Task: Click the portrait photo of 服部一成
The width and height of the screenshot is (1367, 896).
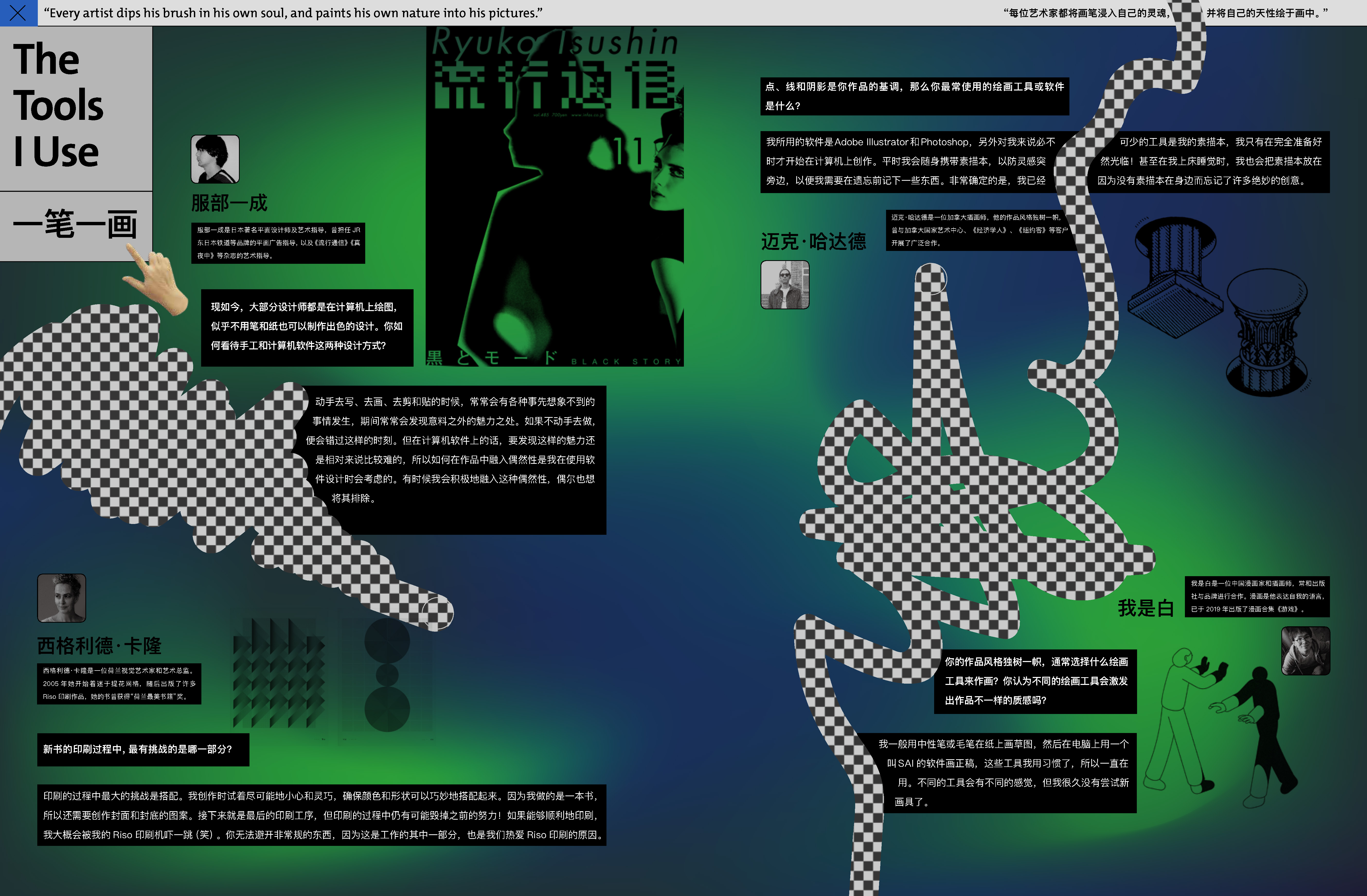Action: click(215, 159)
